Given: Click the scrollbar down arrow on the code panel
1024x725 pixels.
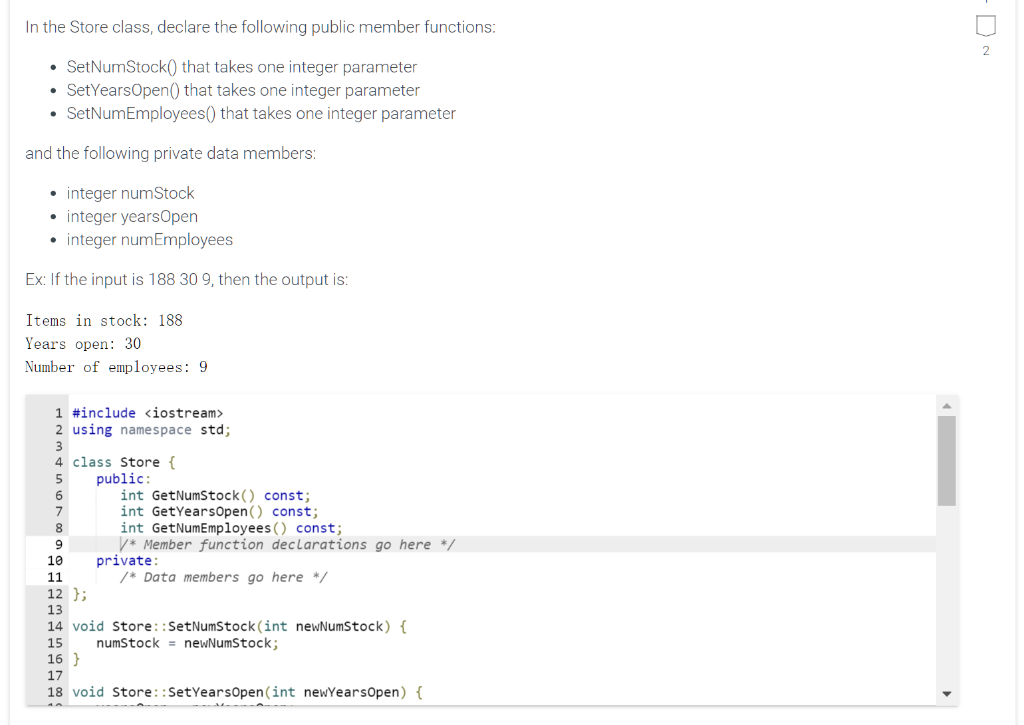Looking at the screenshot, I should 946,692.
